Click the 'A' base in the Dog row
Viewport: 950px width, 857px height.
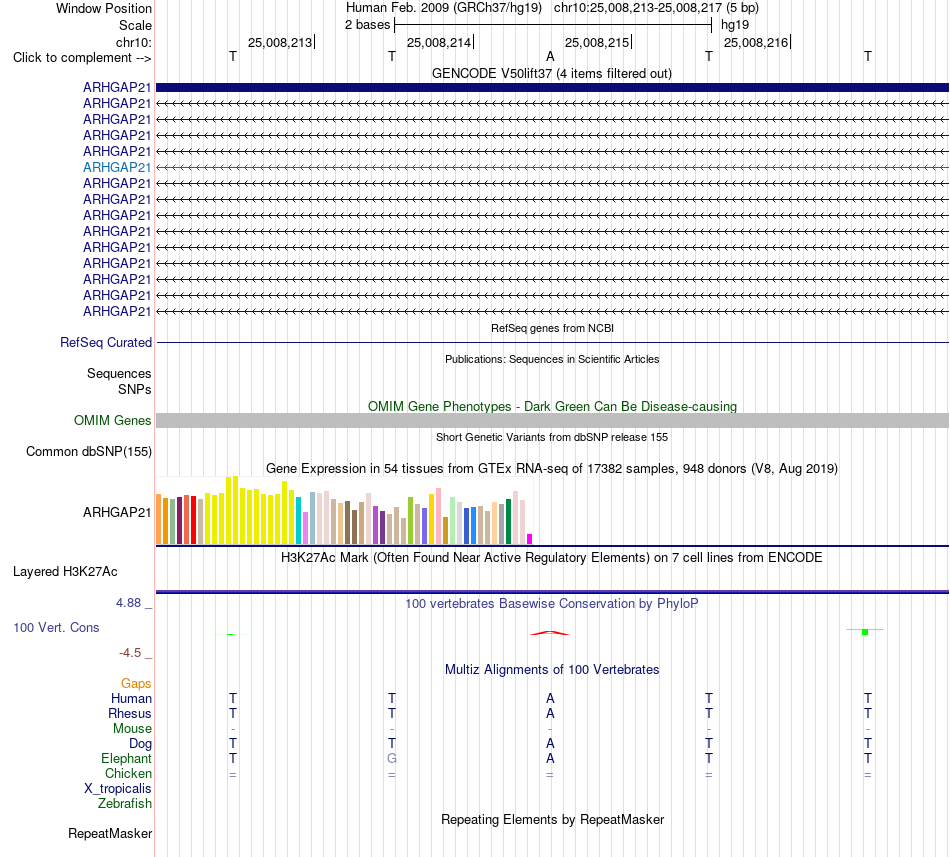pos(550,743)
